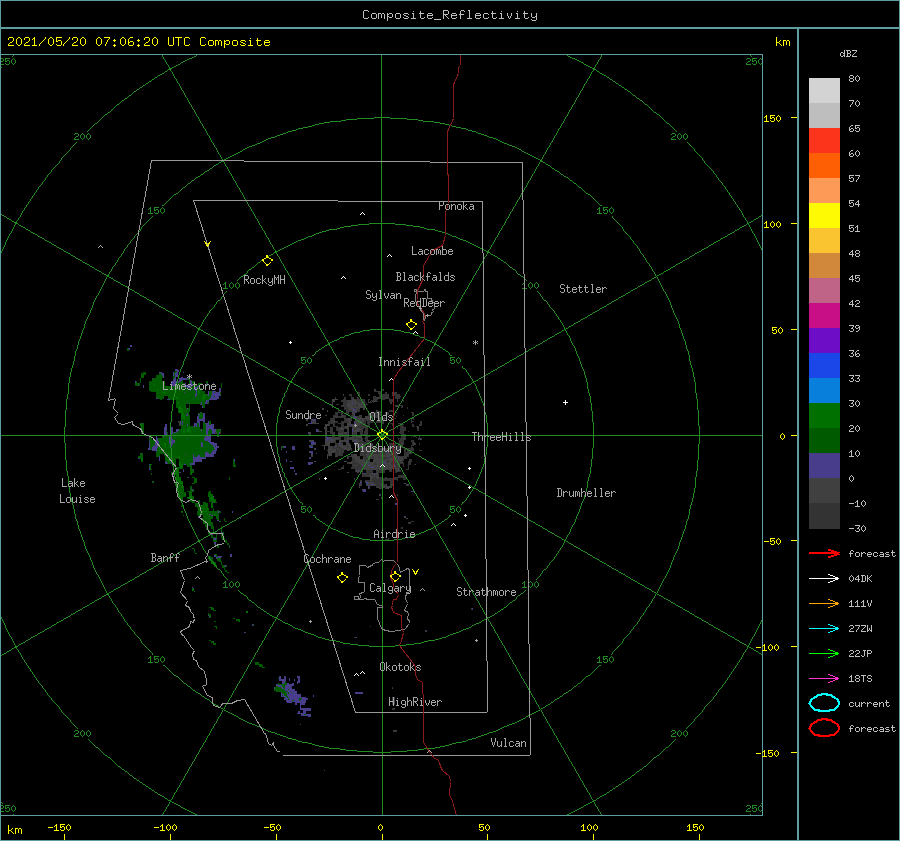Click the Innisfail label
Viewport: 900px width, 841px height.
(404, 362)
